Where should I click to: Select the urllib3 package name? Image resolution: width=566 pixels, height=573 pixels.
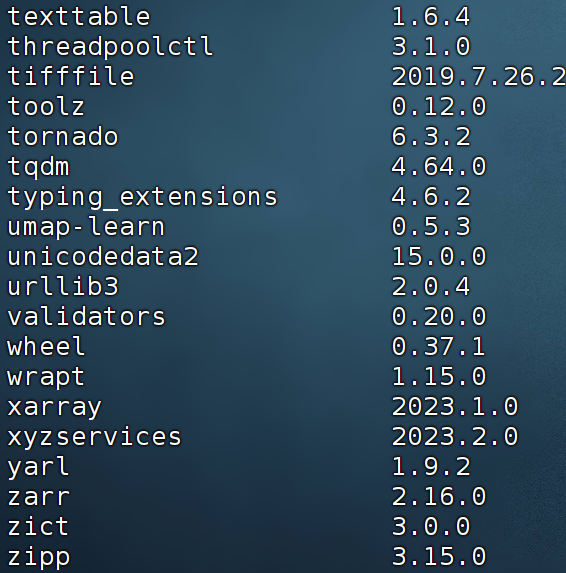tap(62, 286)
